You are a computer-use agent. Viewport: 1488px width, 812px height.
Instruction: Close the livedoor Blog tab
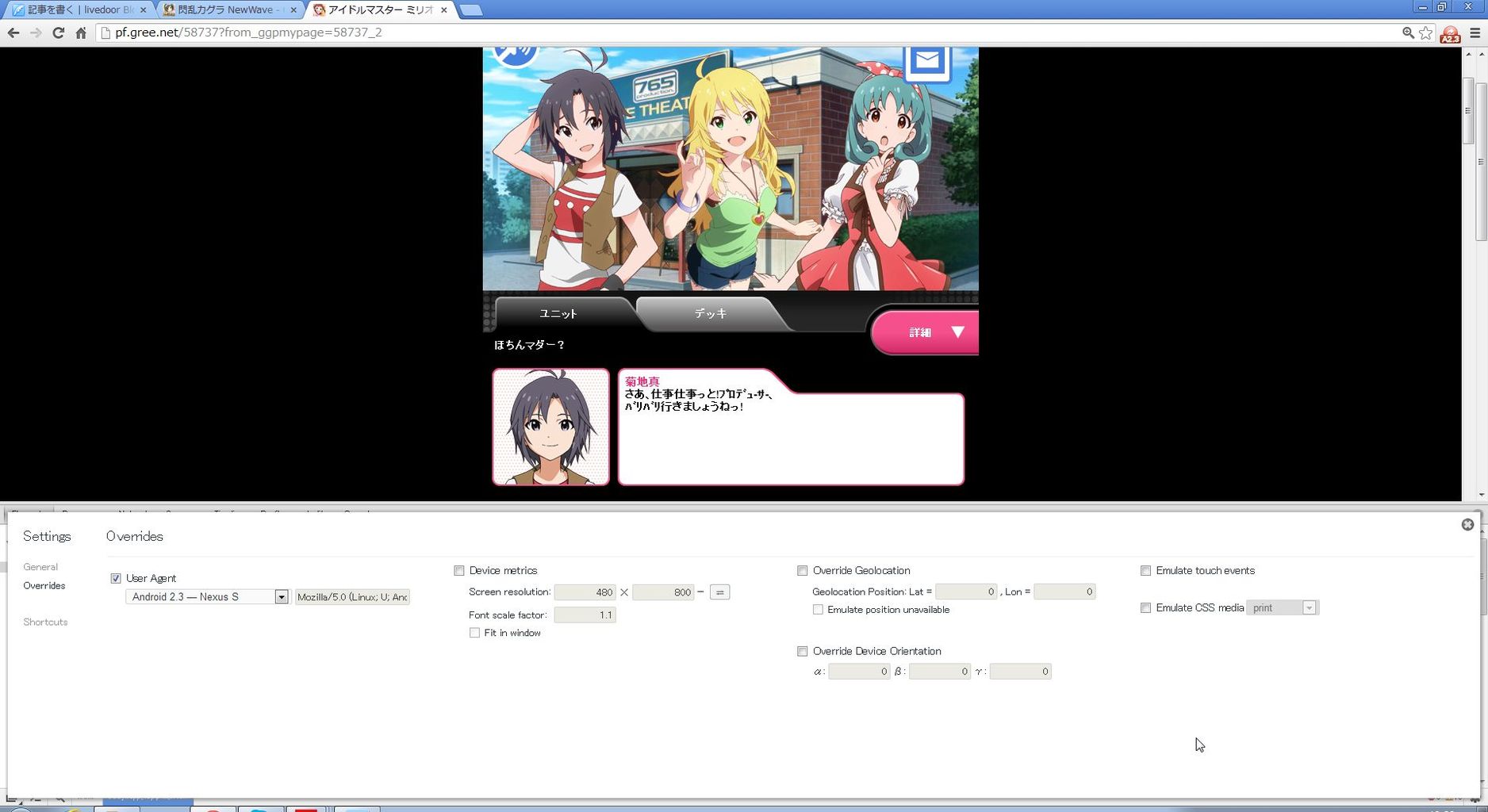143,10
